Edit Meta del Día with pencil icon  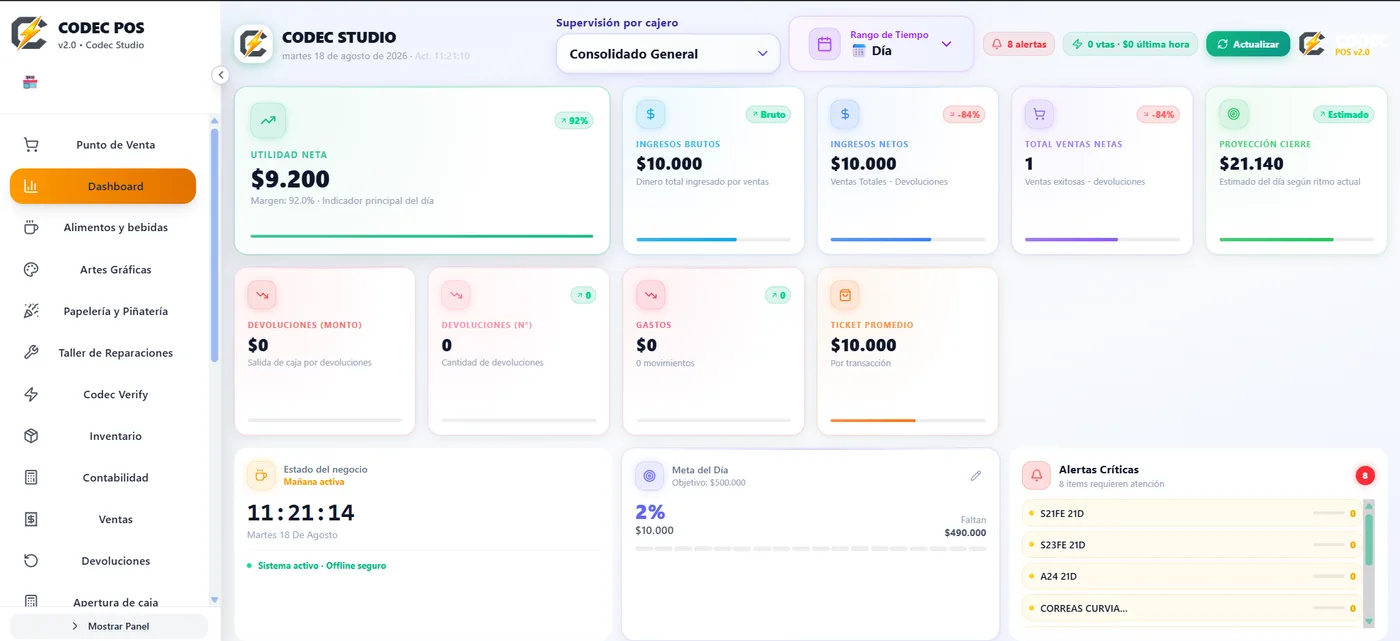pyautogui.click(x=976, y=476)
